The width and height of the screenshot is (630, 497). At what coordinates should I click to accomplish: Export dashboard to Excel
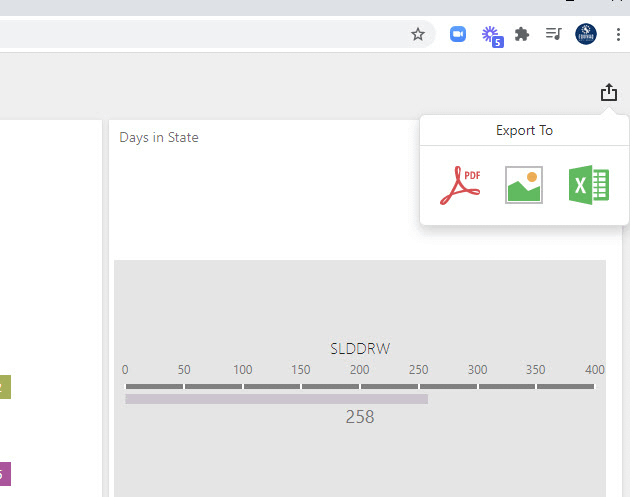pos(589,185)
